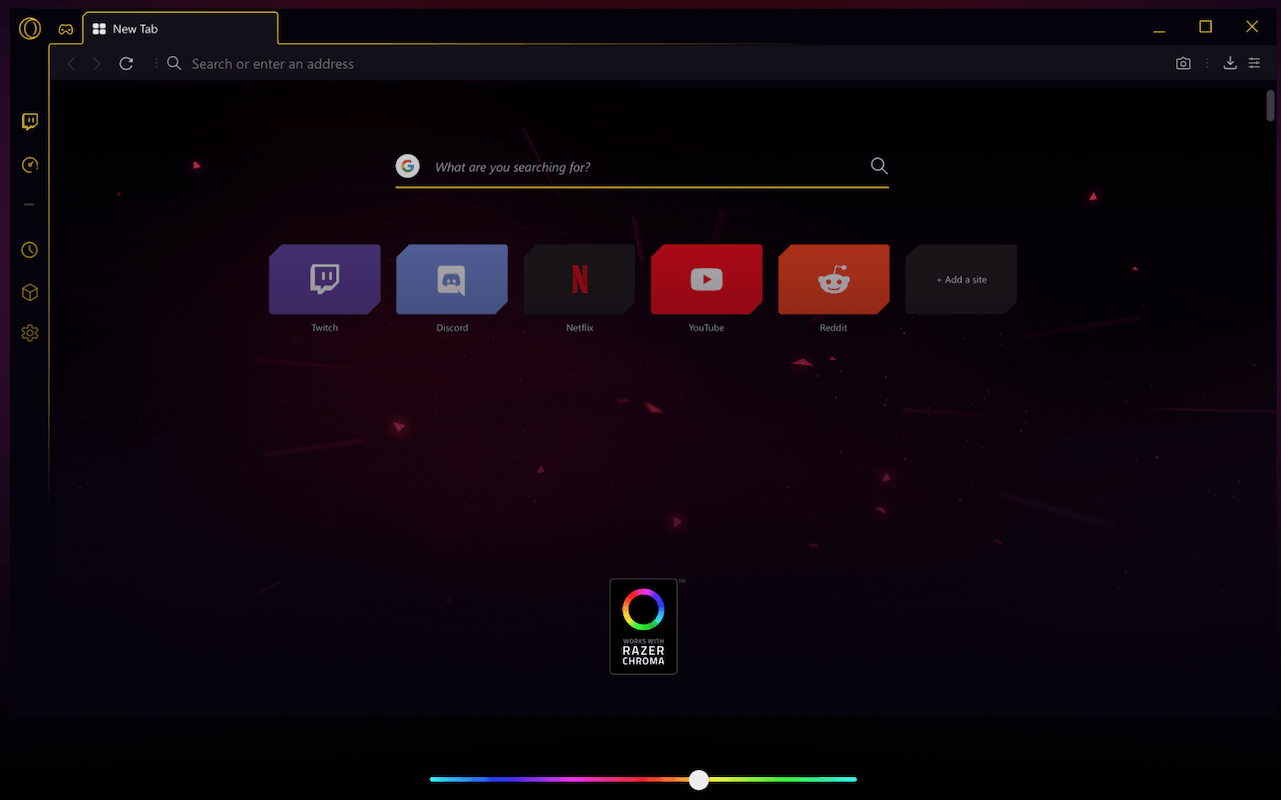The height and width of the screenshot is (800, 1281).
Task: Open History clock icon in sidebar
Action: click(30, 250)
